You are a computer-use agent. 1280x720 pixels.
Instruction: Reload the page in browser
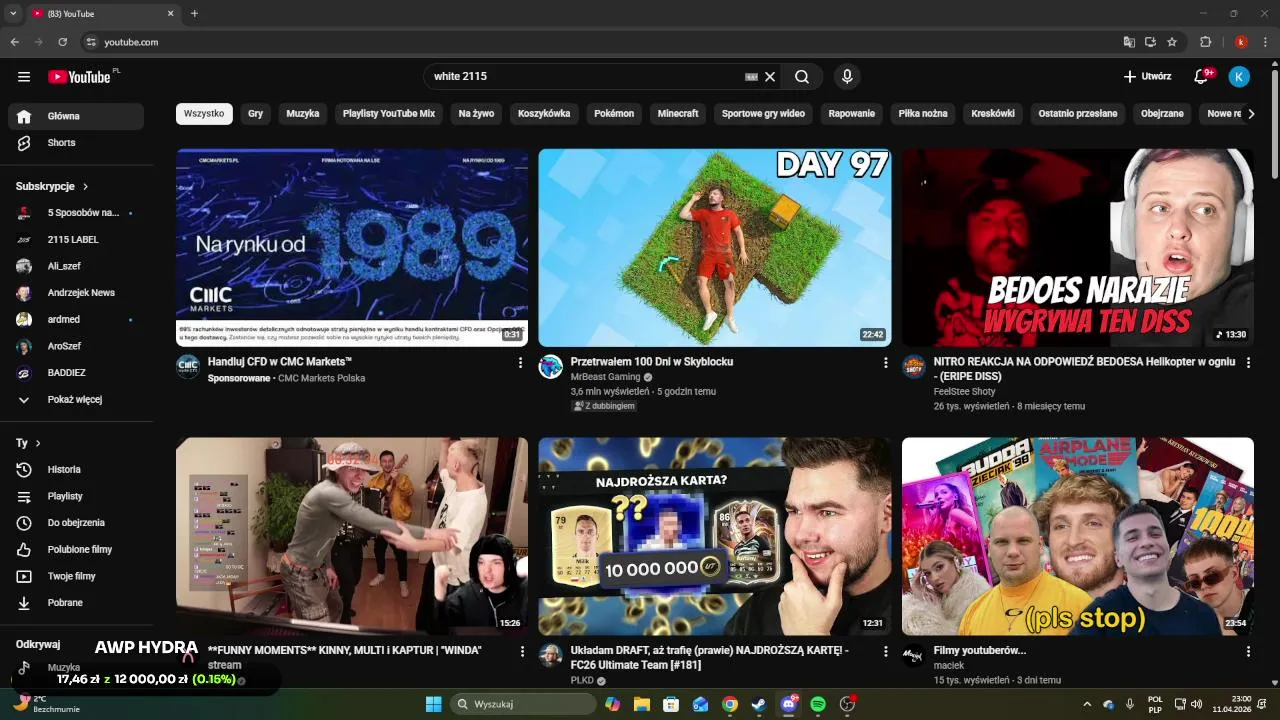tap(63, 42)
